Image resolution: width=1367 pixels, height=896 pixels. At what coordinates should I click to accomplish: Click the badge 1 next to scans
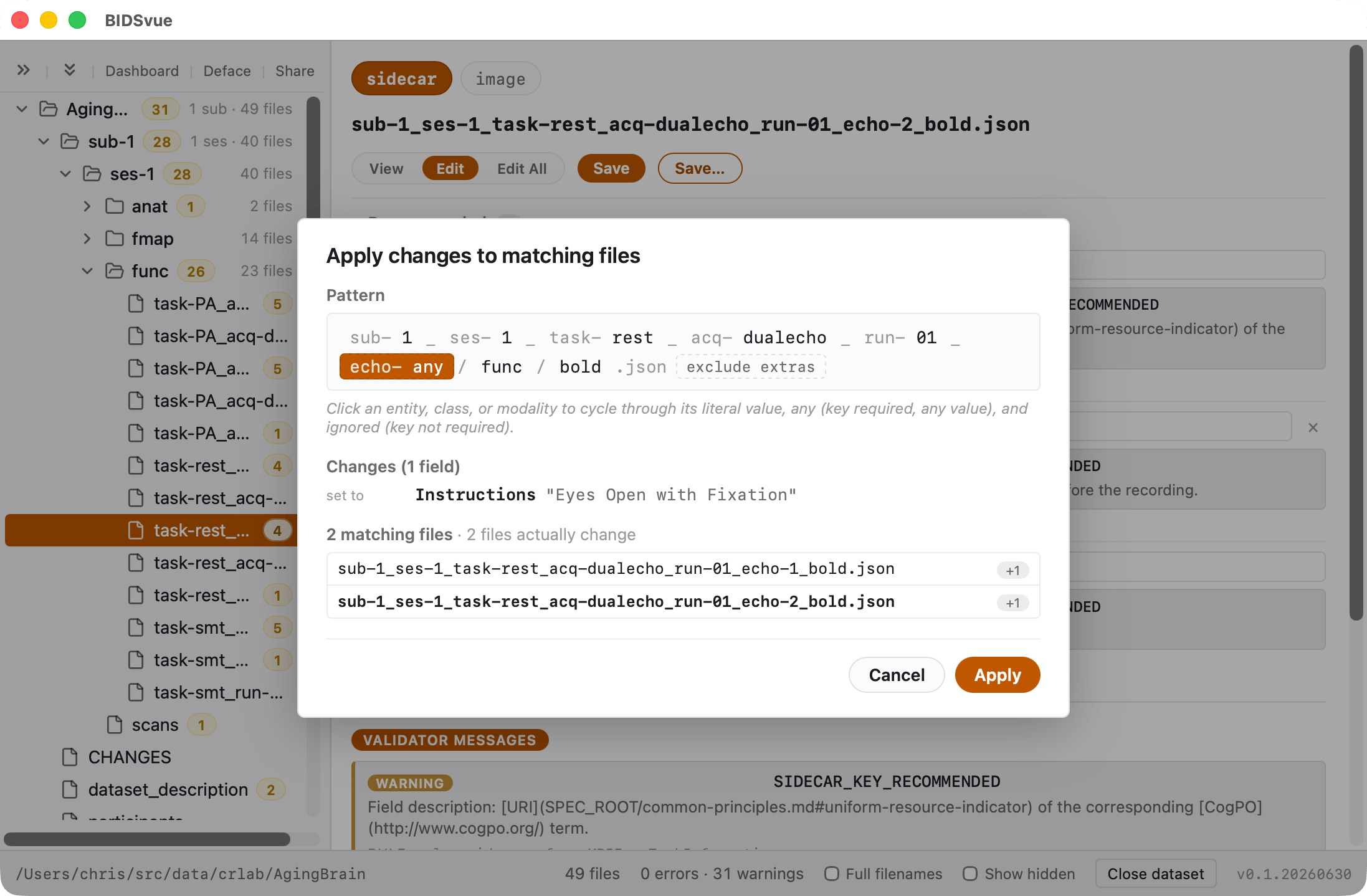(201, 725)
